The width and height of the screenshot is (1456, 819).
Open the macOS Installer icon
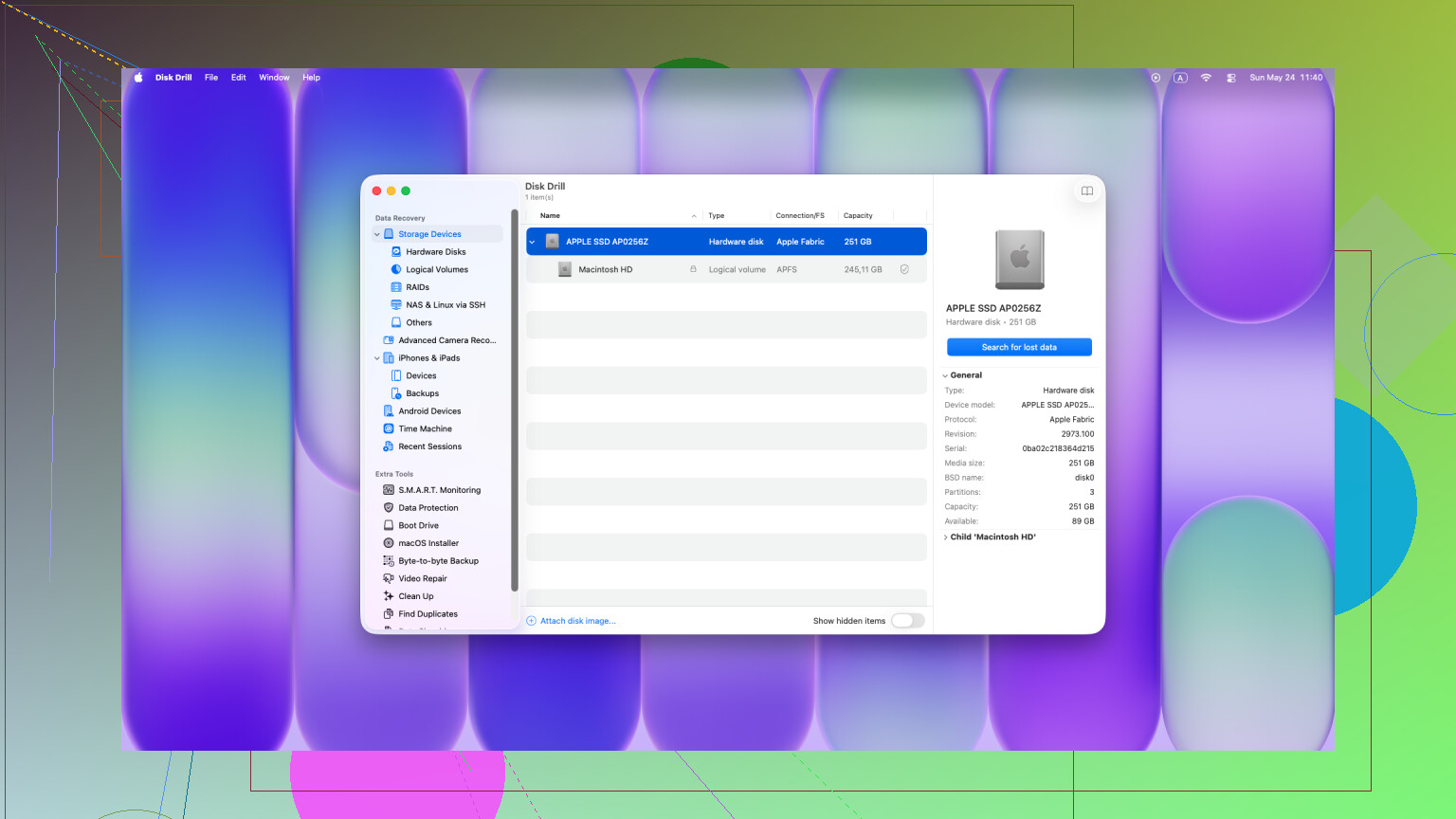pos(389,543)
